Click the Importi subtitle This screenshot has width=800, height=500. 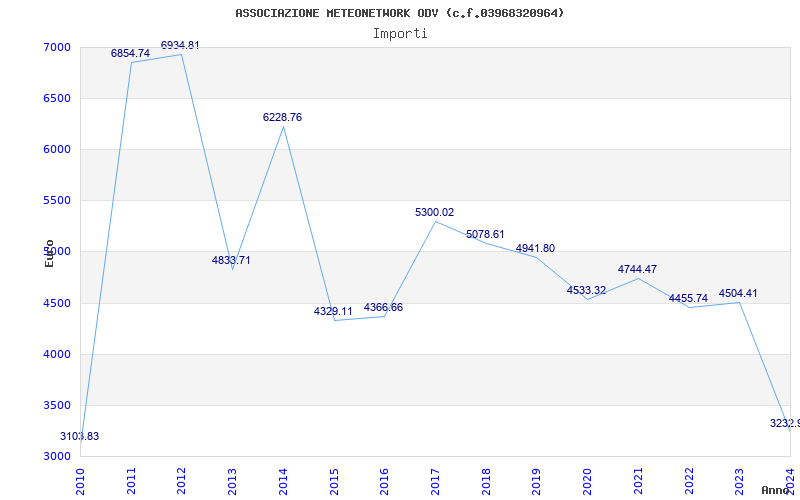pyautogui.click(x=400, y=34)
